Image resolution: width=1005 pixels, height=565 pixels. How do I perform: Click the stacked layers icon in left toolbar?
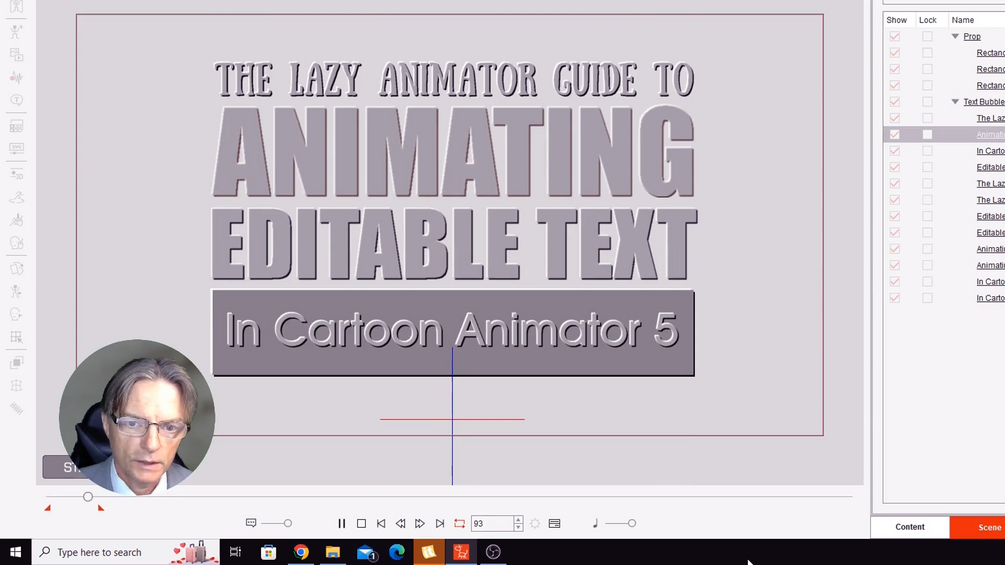pyautogui.click(x=16, y=363)
